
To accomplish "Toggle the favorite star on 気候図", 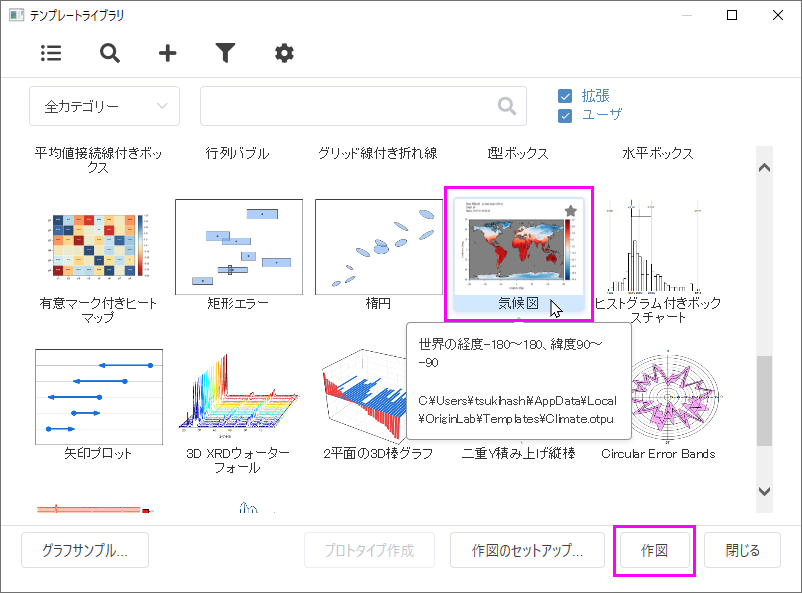I will (x=571, y=211).
